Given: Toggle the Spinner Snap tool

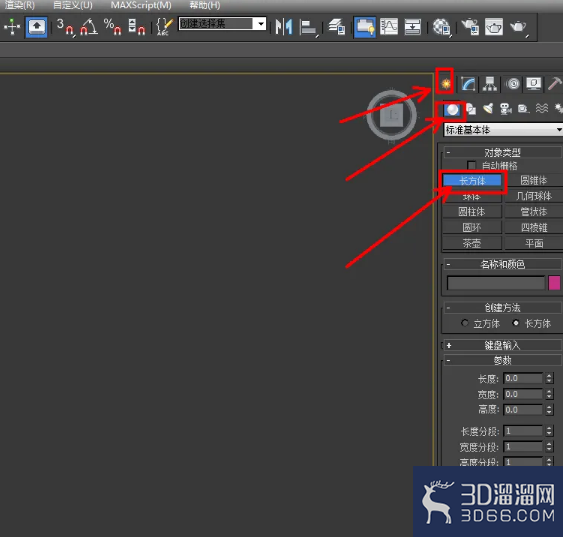Looking at the screenshot, I should (x=137, y=27).
